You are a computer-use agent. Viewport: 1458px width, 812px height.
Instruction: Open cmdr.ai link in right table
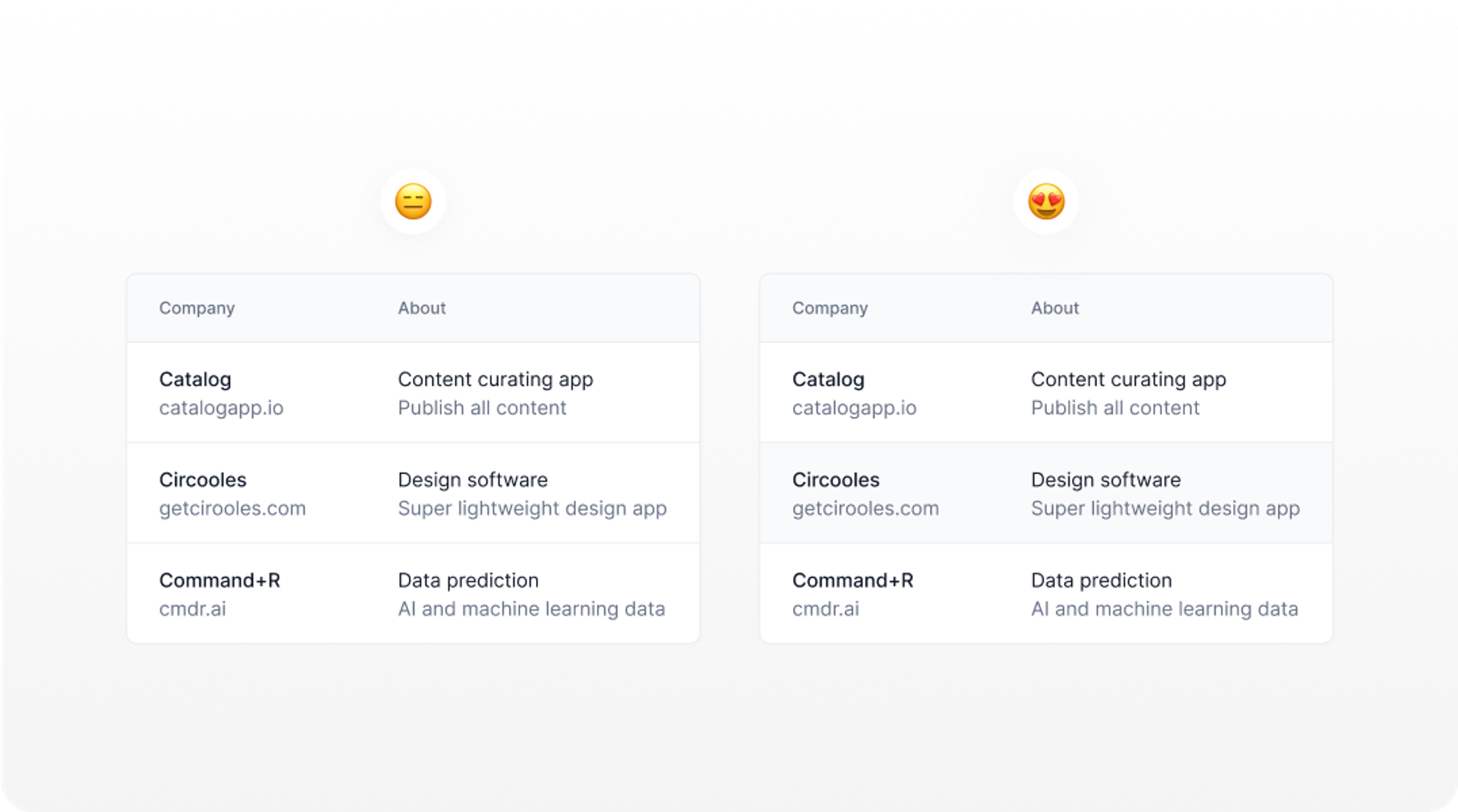coord(826,609)
